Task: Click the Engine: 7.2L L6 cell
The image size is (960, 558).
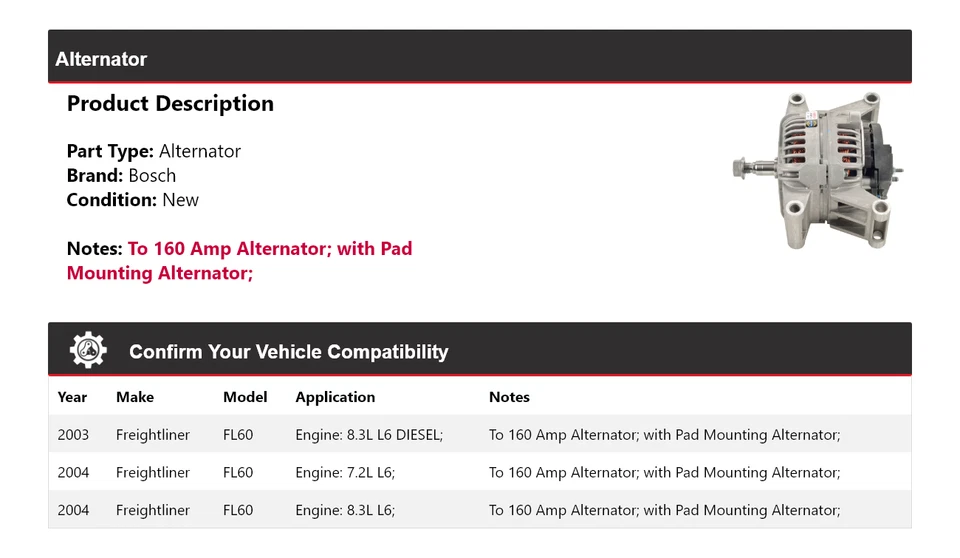Action: click(x=345, y=472)
